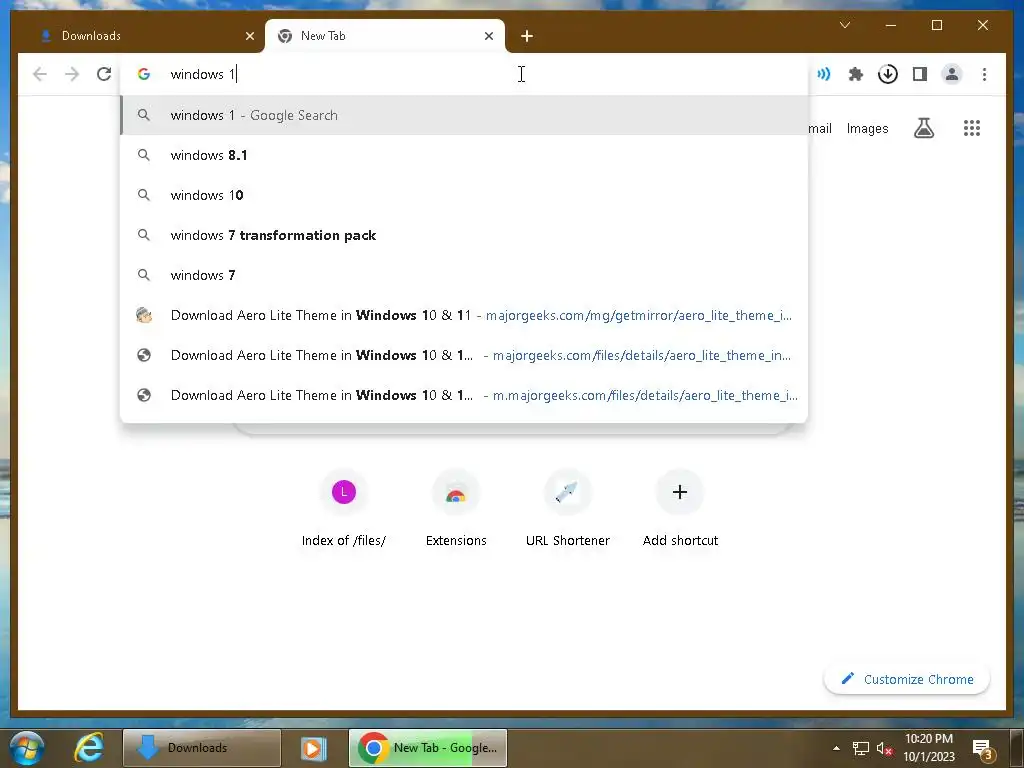The image size is (1024, 768).
Task: Launch Internet Explorer from the taskbar
Action: 89,748
